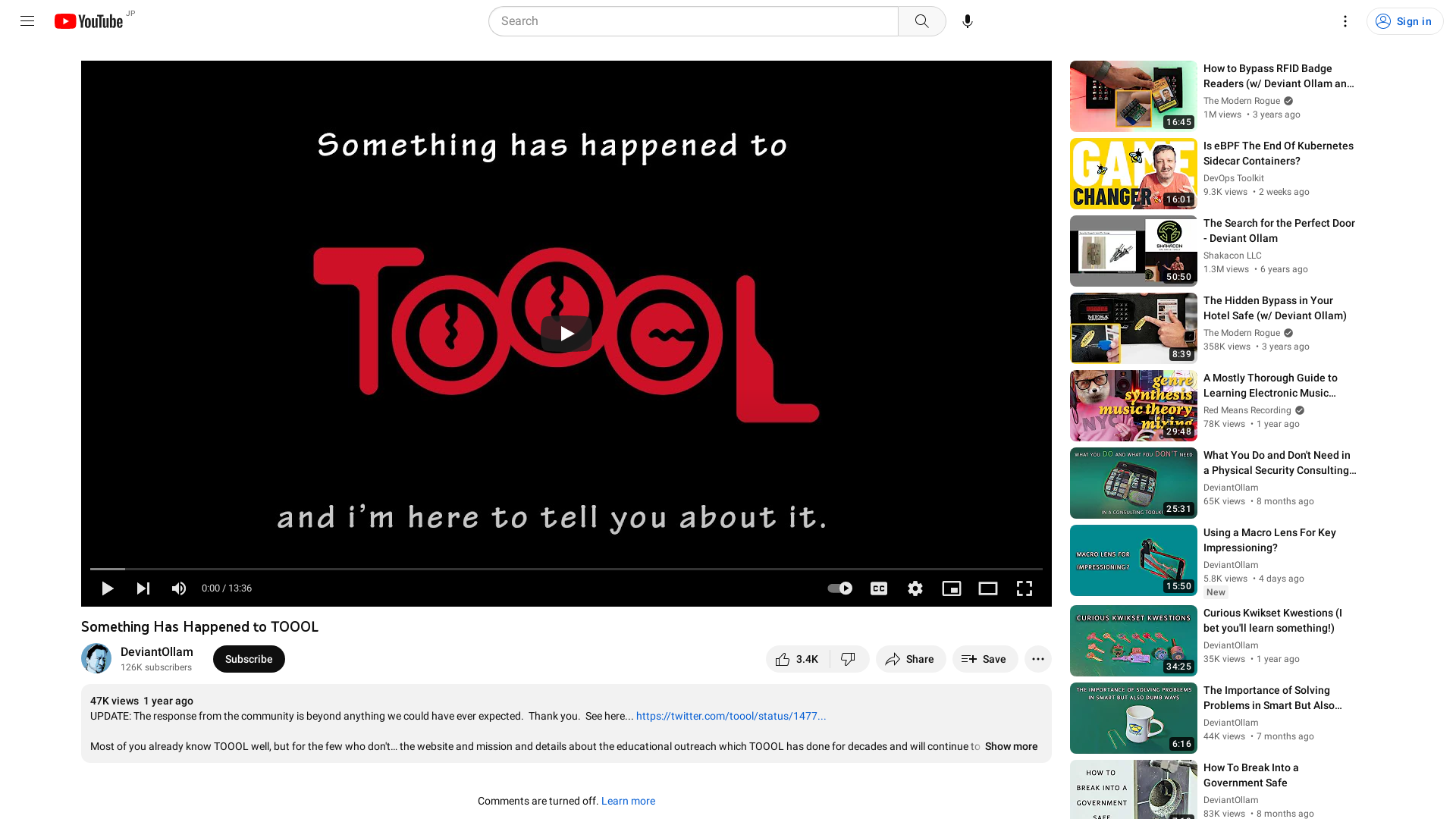The width and height of the screenshot is (1456, 819).
Task: Enter full screen mode
Action: (x=1025, y=588)
